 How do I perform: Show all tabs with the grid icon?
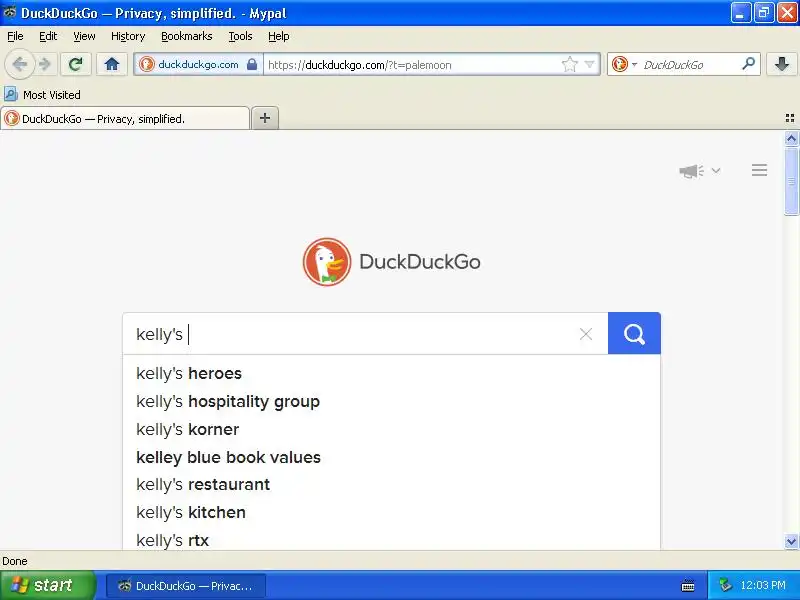[790, 118]
